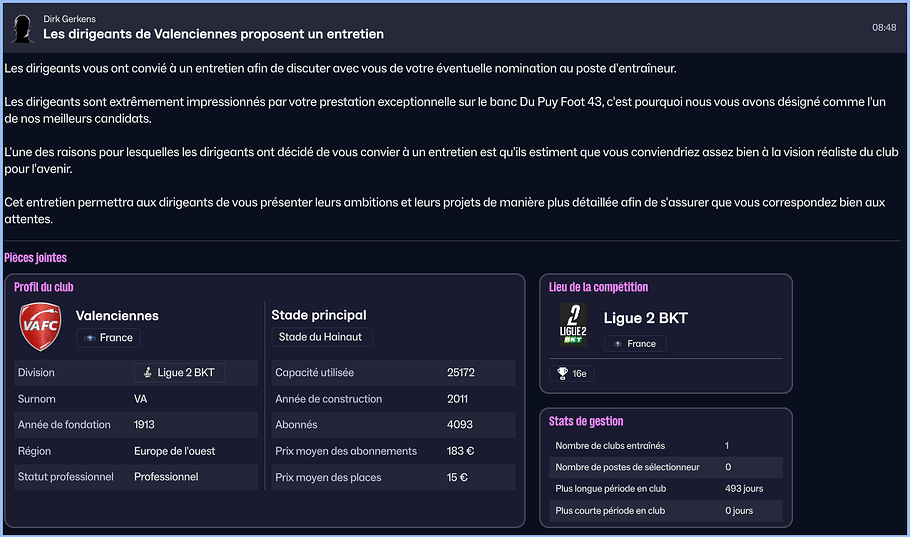Open the Ligue 2 BKT competition title
This screenshot has width=910, height=537.
tap(646, 319)
